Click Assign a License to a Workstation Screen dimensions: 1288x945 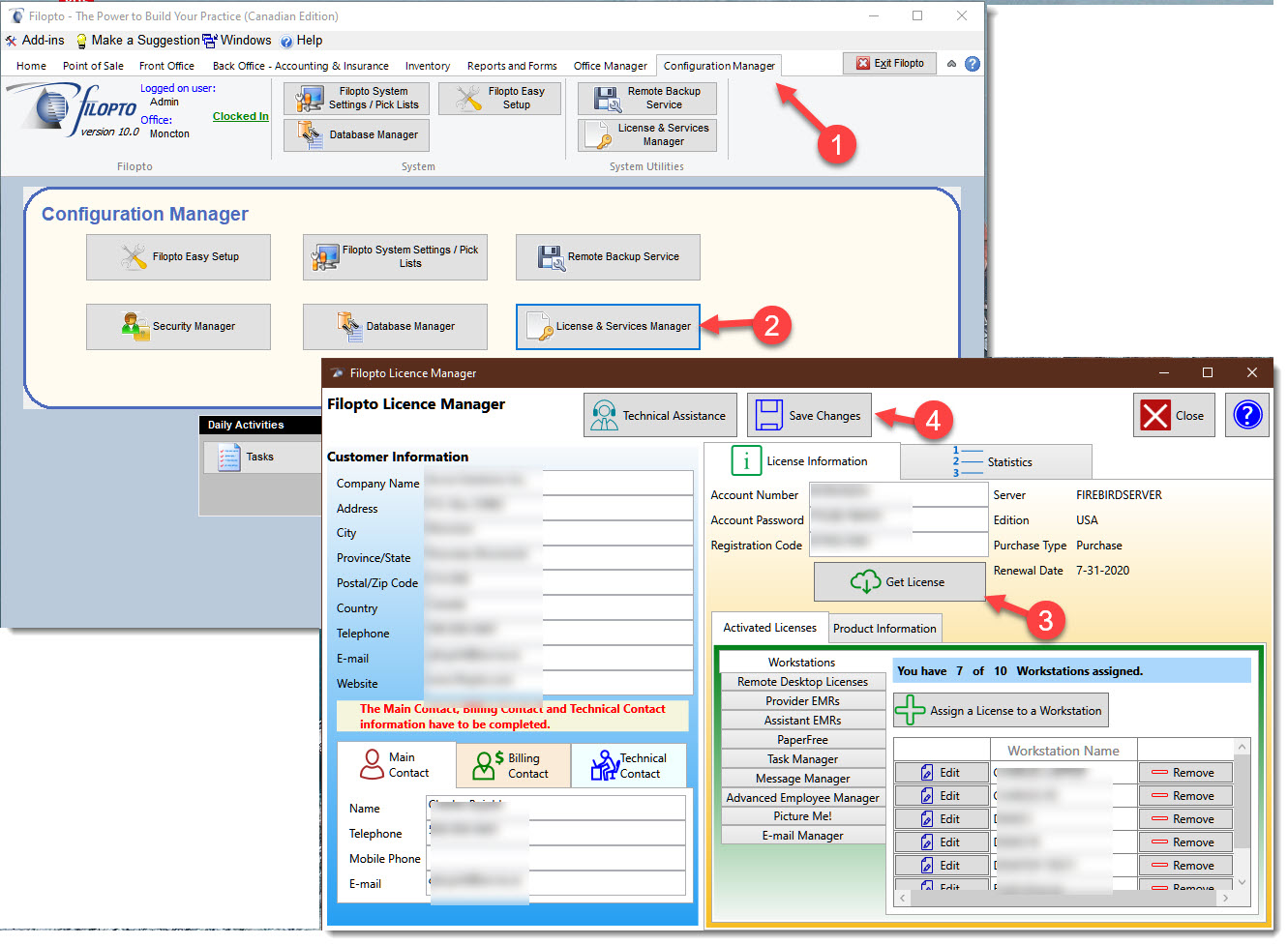point(1001,711)
